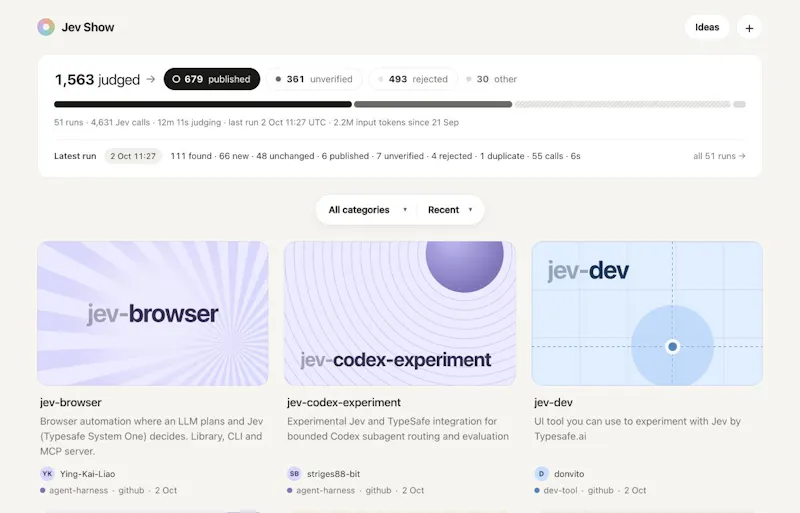Click author name donvito
Screen dimensions: 800x513
coord(569,474)
